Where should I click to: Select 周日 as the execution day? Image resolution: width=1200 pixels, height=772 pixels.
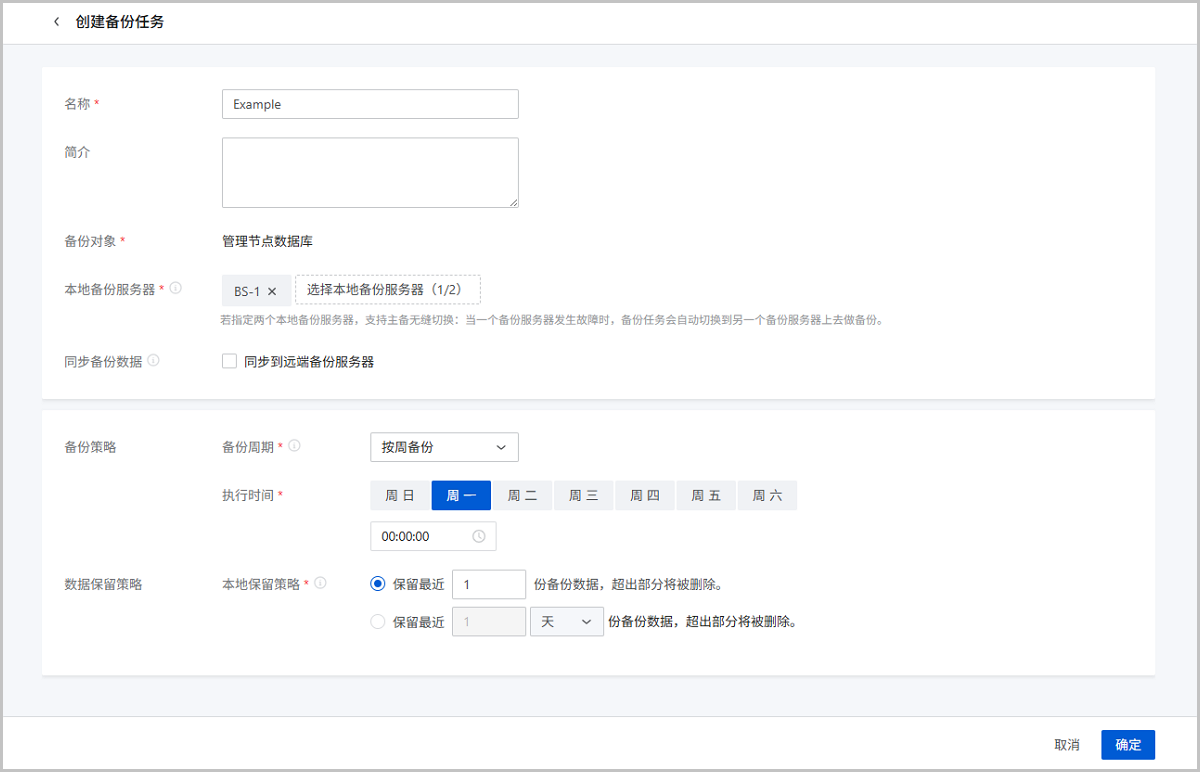click(400, 496)
